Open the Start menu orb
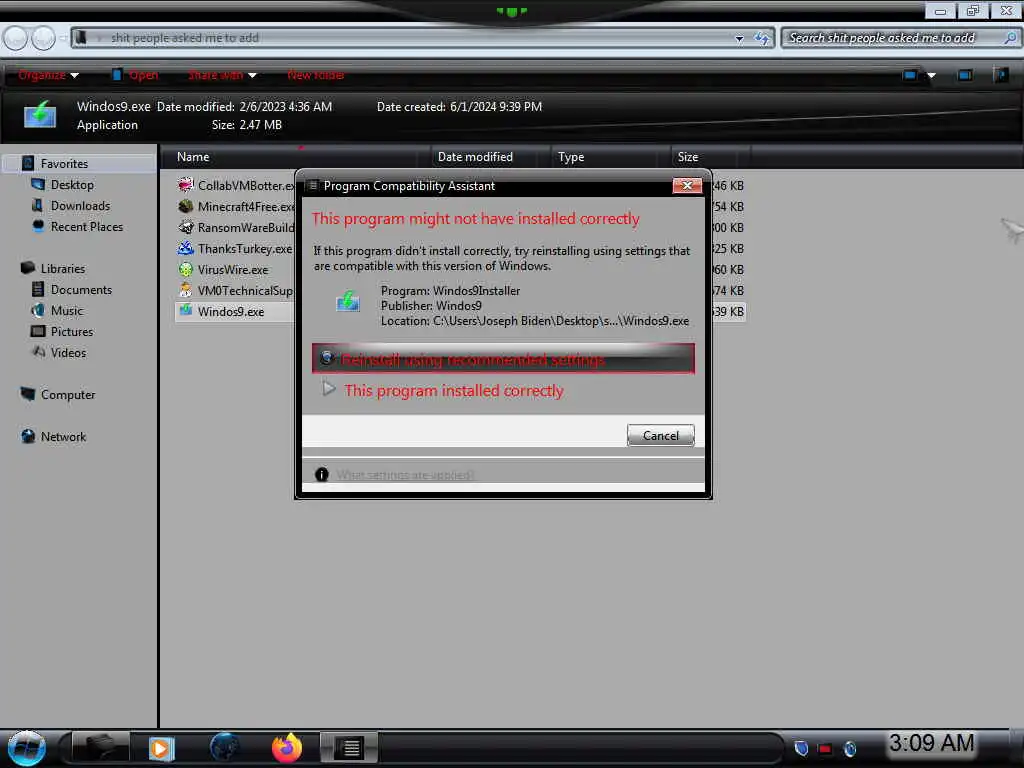The image size is (1024, 768). [26, 748]
